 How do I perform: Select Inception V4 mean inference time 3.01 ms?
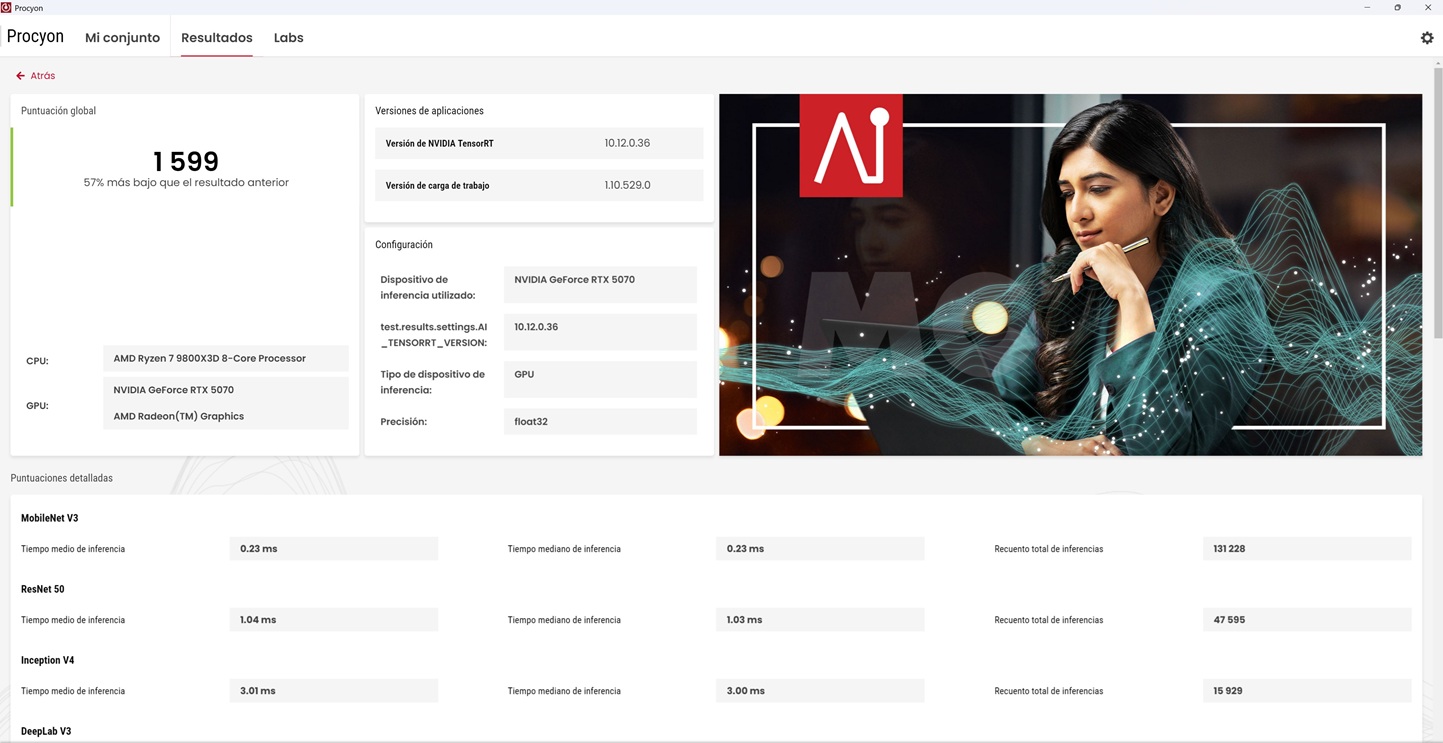click(334, 691)
